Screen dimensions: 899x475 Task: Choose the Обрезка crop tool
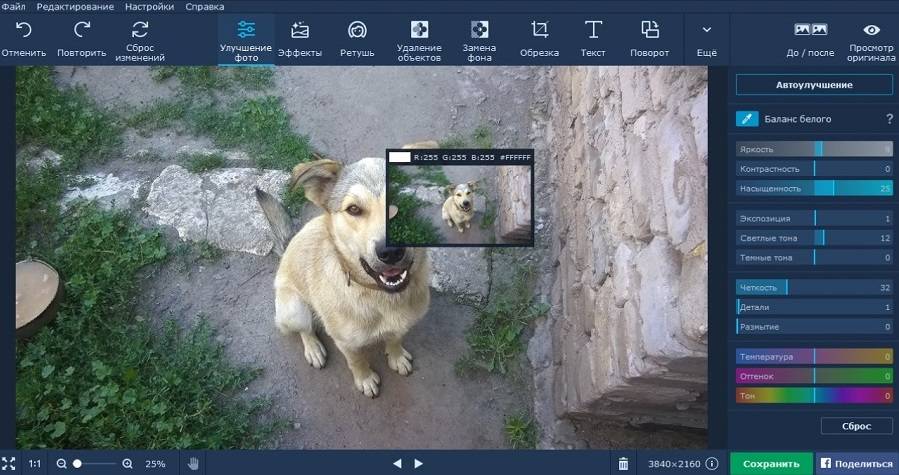click(x=539, y=30)
